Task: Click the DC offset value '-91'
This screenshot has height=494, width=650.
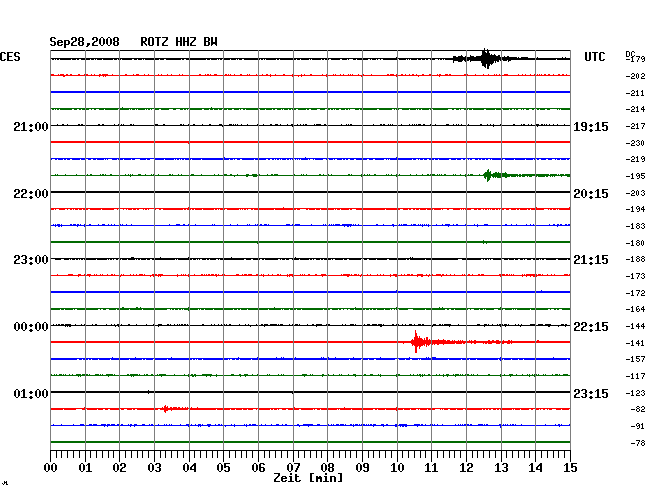Action: tap(638, 426)
